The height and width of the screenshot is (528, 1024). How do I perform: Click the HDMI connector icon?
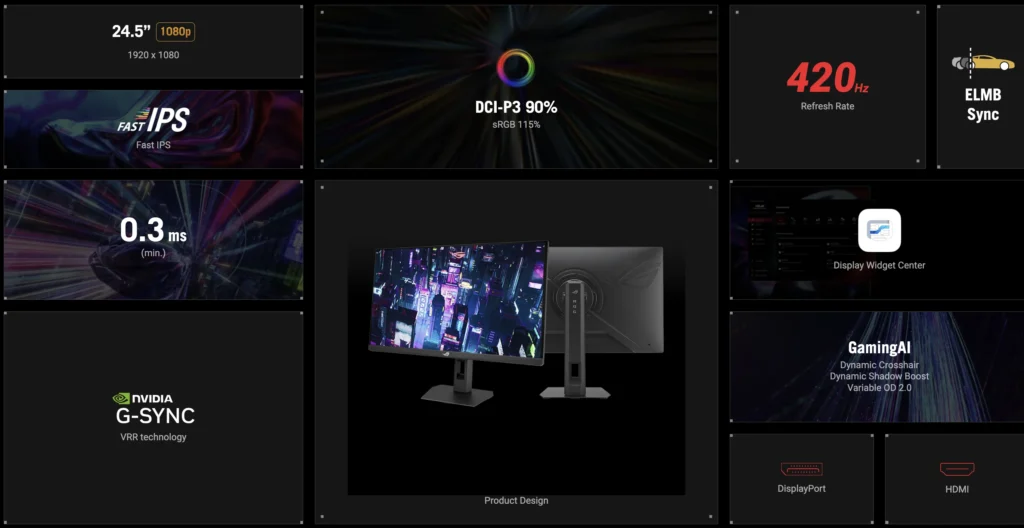pos(957,469)
